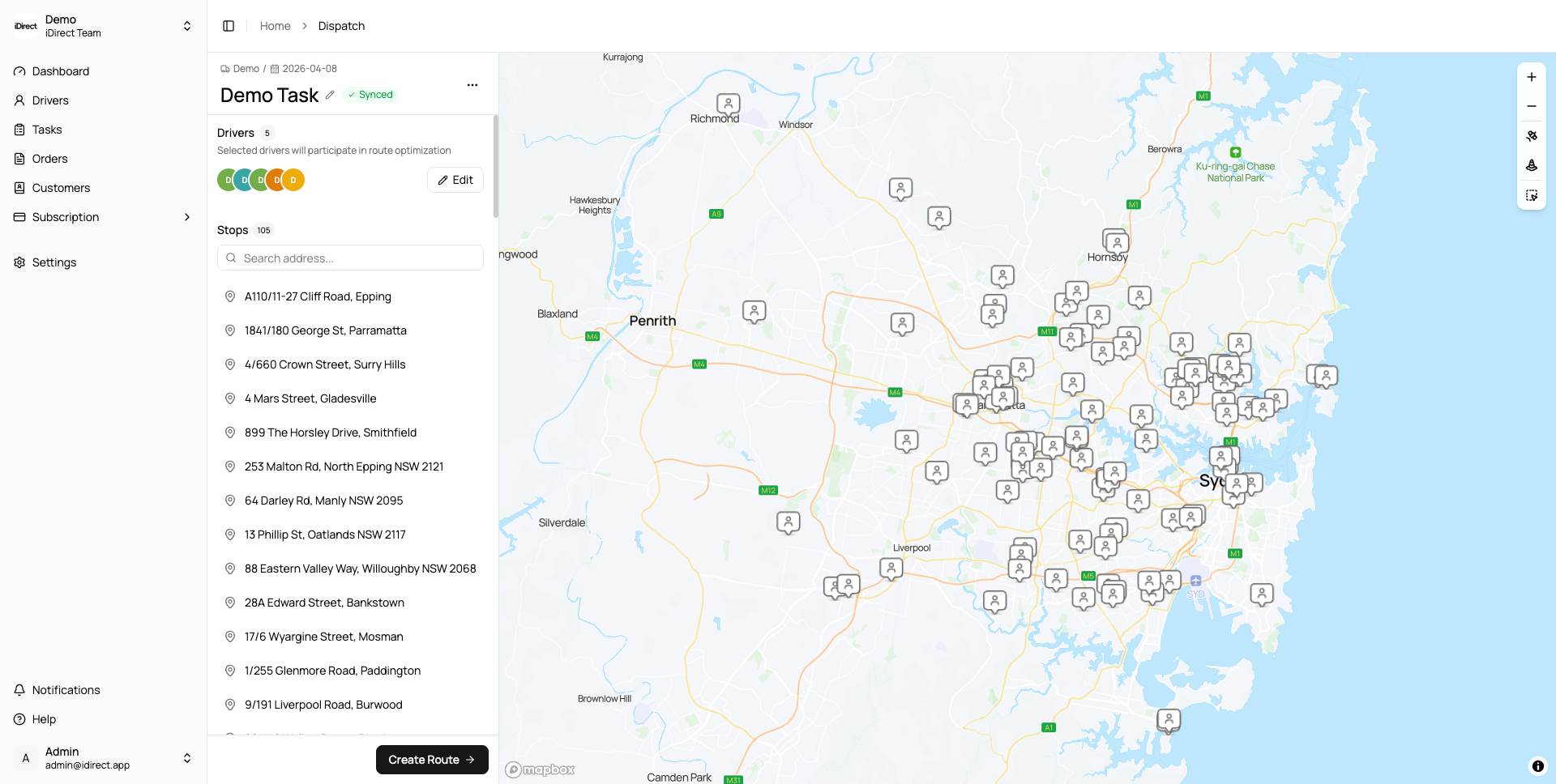Click the Mapbox logo
This screenshot has width=1556, height=784.
pos(540,769)
